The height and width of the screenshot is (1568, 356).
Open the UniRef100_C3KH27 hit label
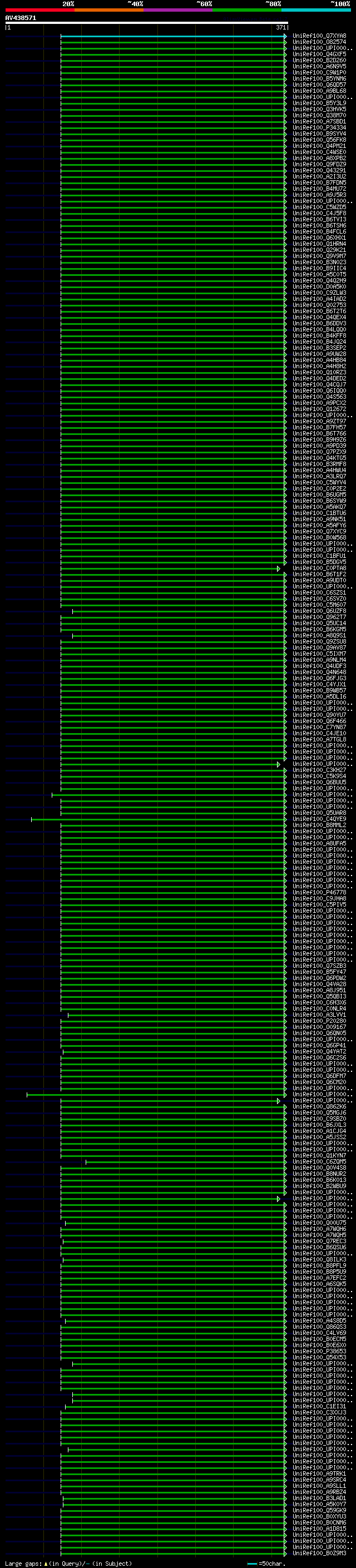point(319,770)
